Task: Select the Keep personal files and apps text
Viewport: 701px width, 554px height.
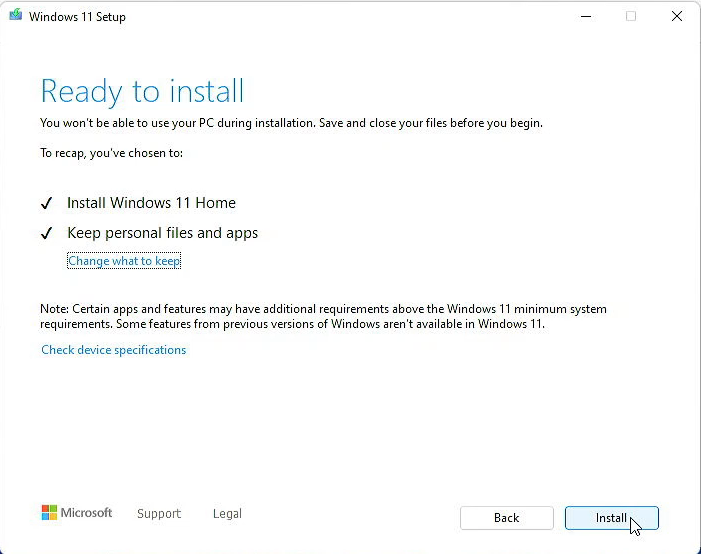Action: point(162,233)
